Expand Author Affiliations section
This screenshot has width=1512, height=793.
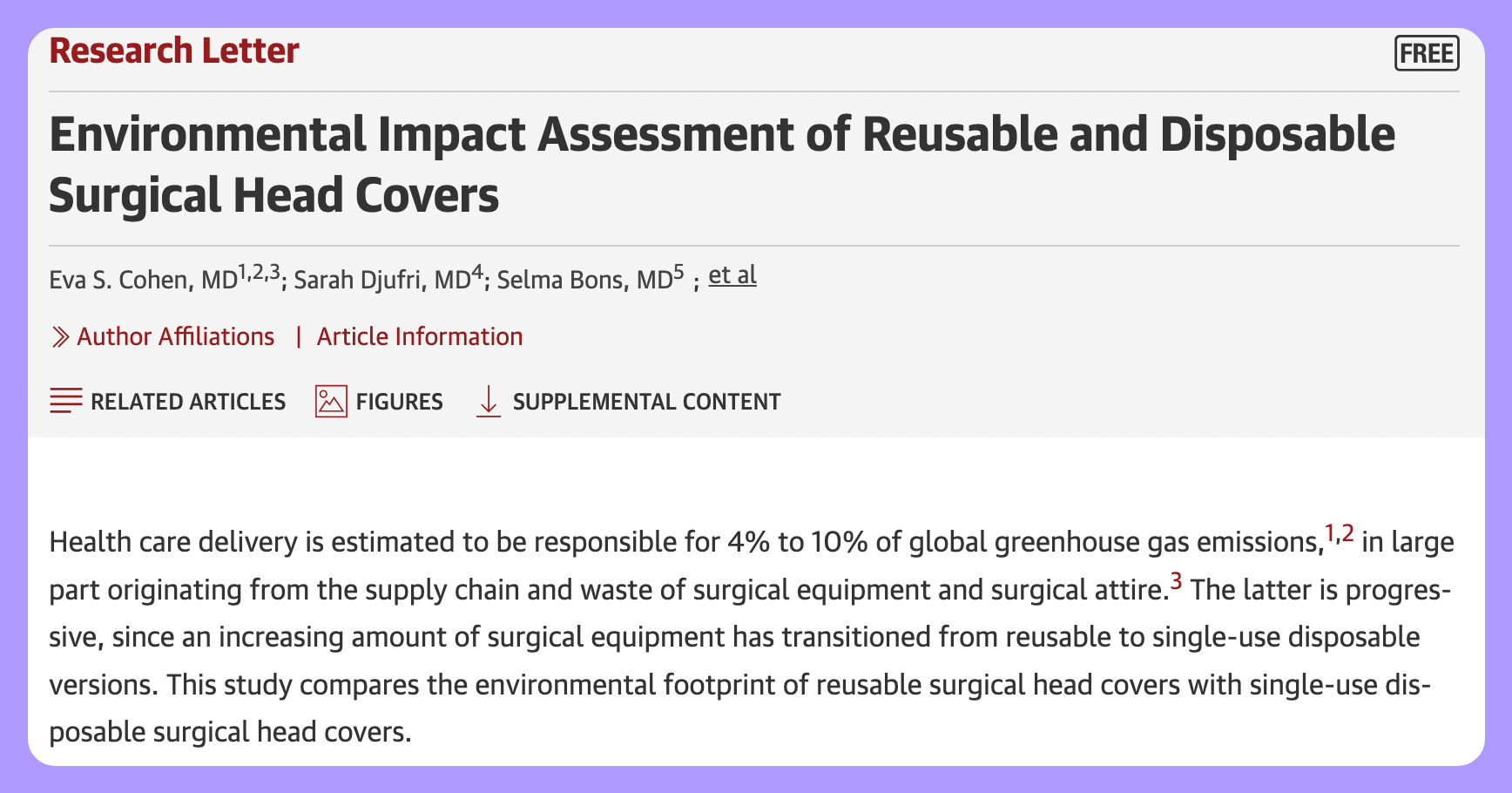coord(175,336)
